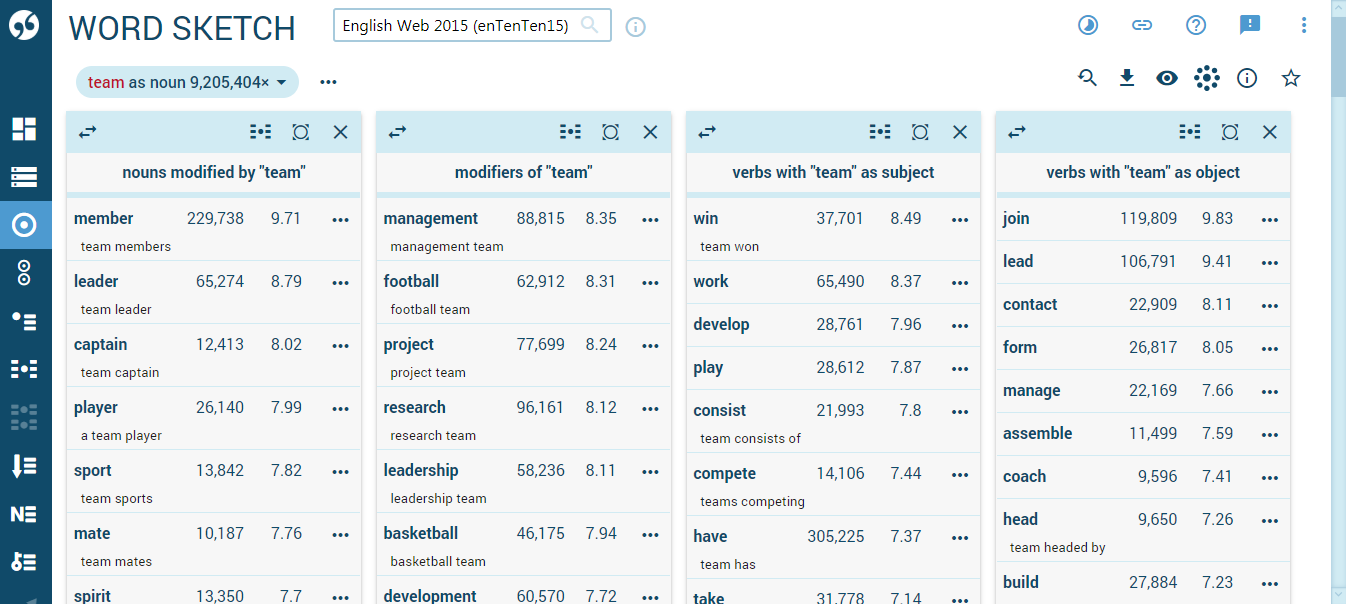Copy the permanent link icon
The height and width of the screenshot is (604, 1346).
click(x=1142, y=25)
